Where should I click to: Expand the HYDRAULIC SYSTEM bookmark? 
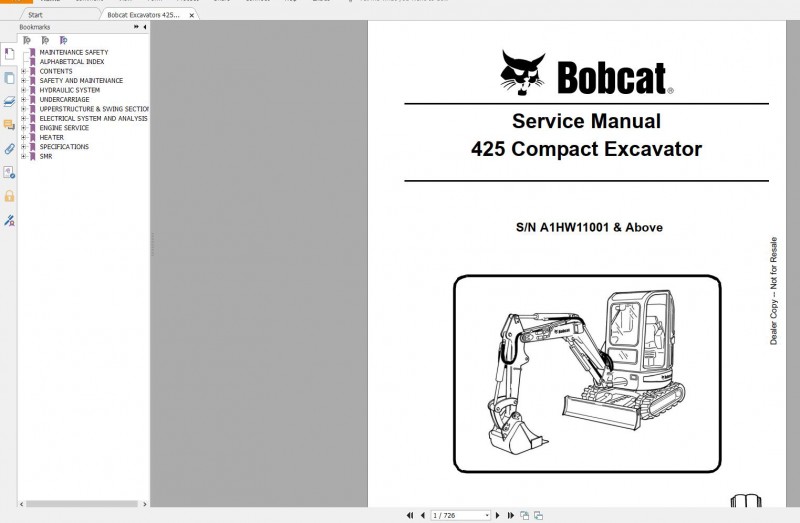tap(23, 90)
